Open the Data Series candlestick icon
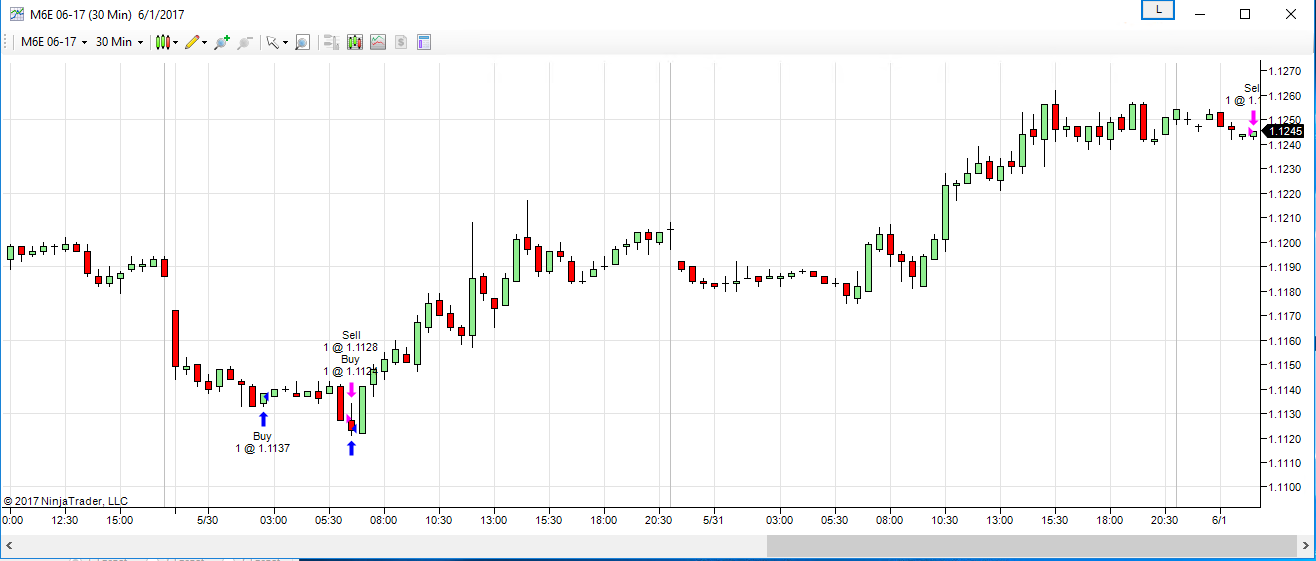This screenshot has width=1316, height=561. [x=355, y=42]
